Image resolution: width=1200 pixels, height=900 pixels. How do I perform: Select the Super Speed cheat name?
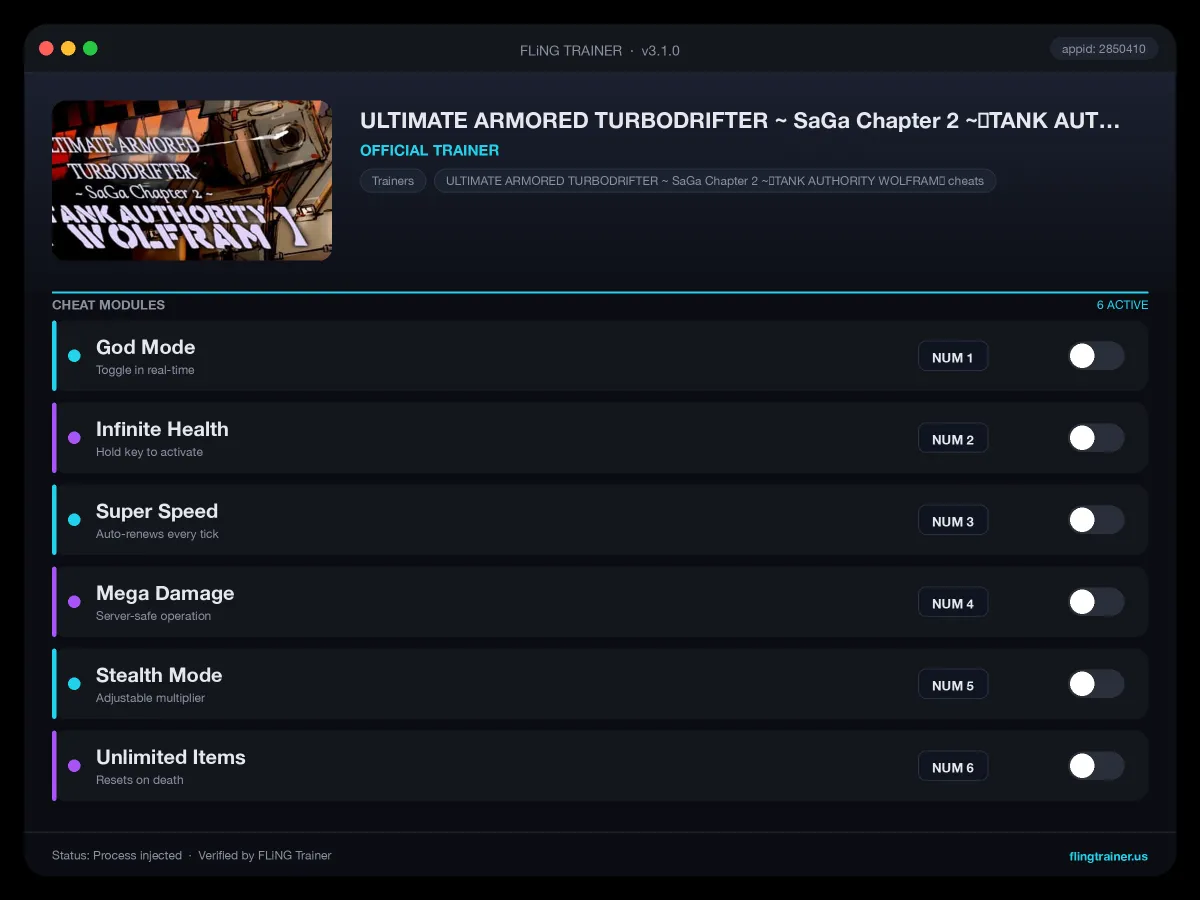click(x=157, y=511)
